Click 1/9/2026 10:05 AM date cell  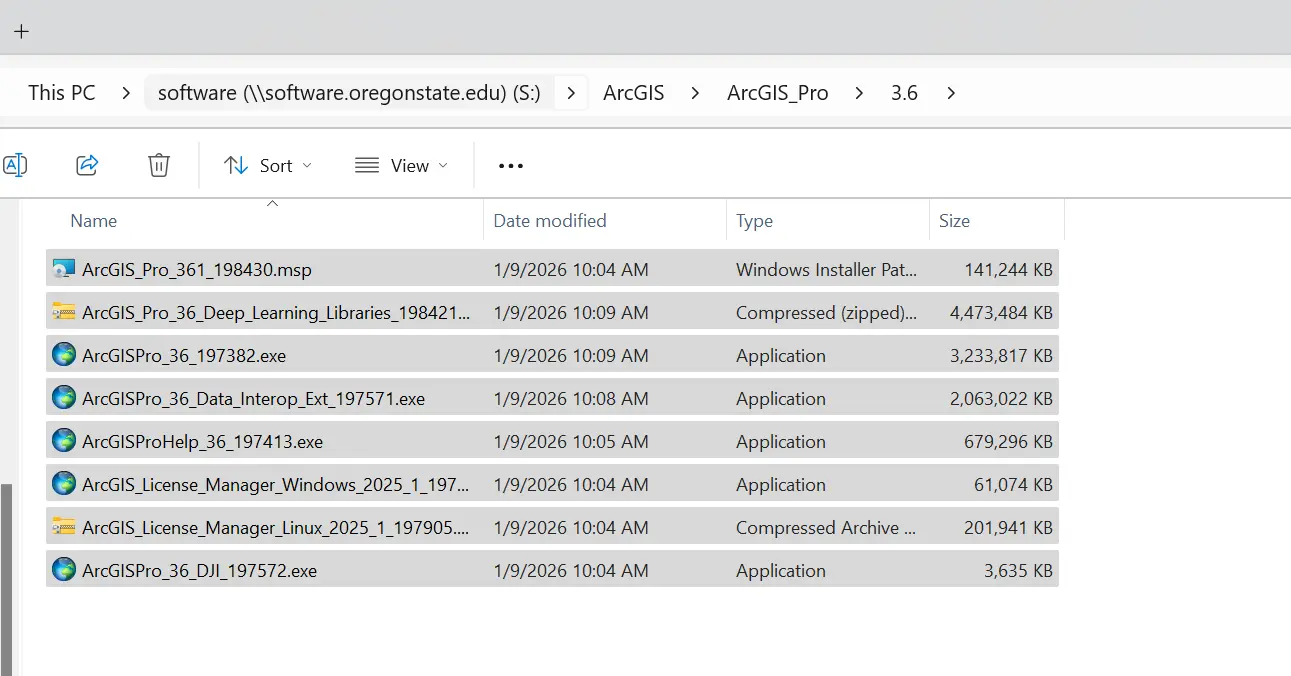[x=570, y=441]
